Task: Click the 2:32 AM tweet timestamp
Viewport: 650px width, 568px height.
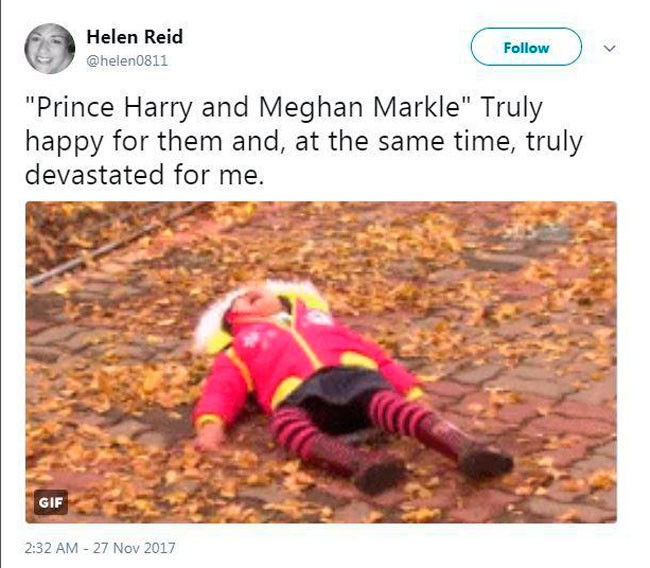Action: (51, 548)
